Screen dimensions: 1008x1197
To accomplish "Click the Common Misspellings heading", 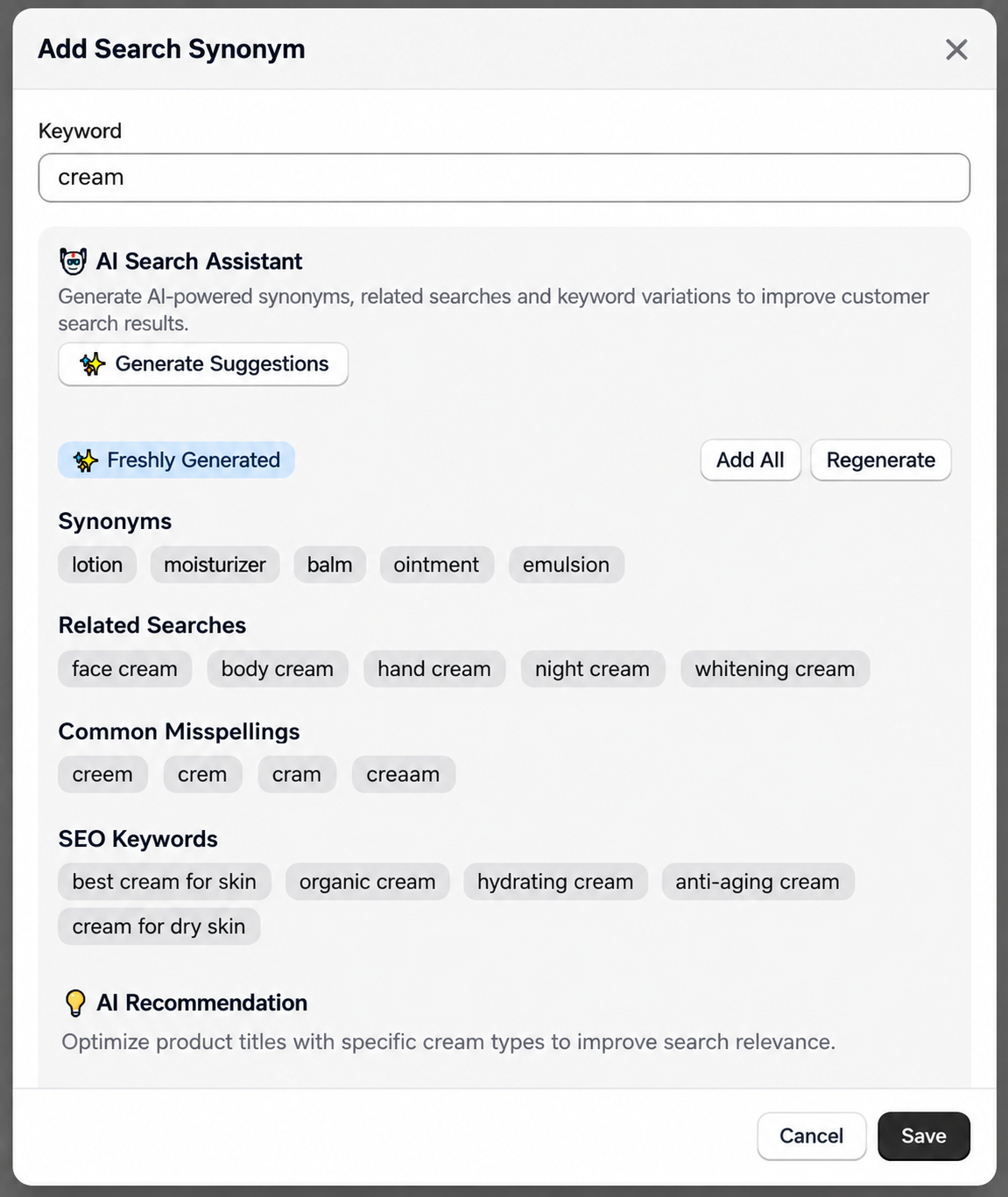I will tap(179, 731).
